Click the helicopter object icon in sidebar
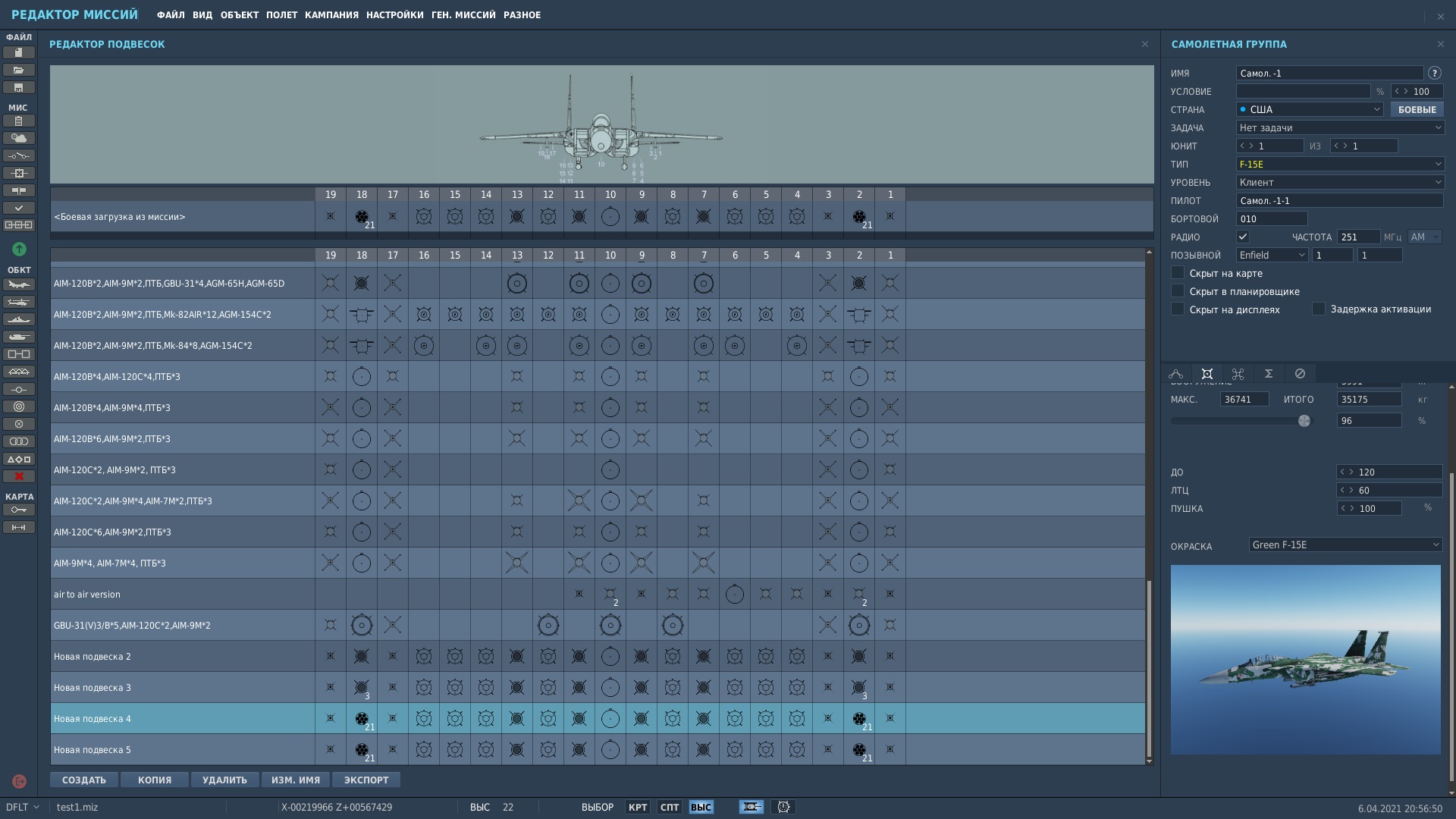The width and height of the screenshot is (1456, 819). coord(19,302)
